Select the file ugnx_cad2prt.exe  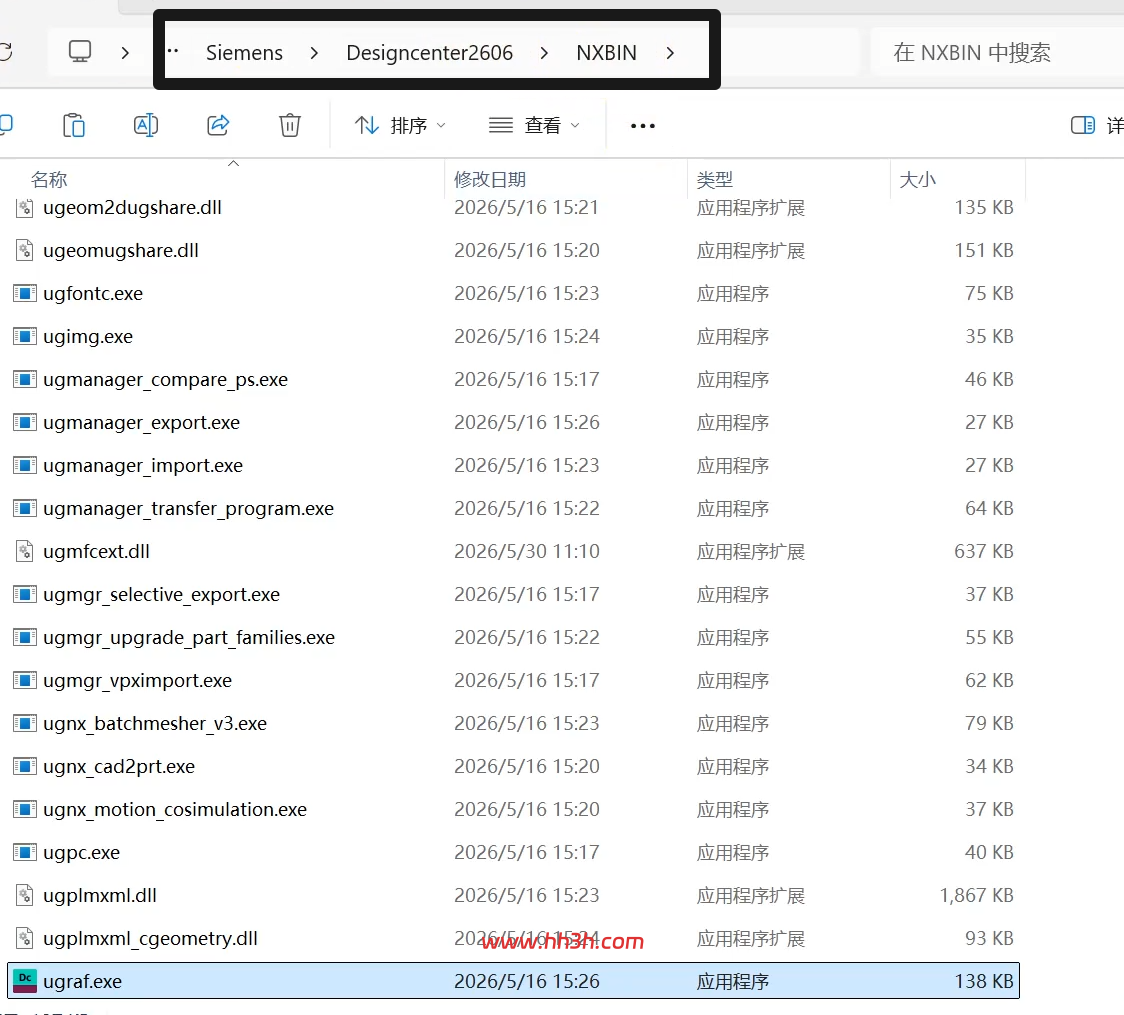coord(513,766)
